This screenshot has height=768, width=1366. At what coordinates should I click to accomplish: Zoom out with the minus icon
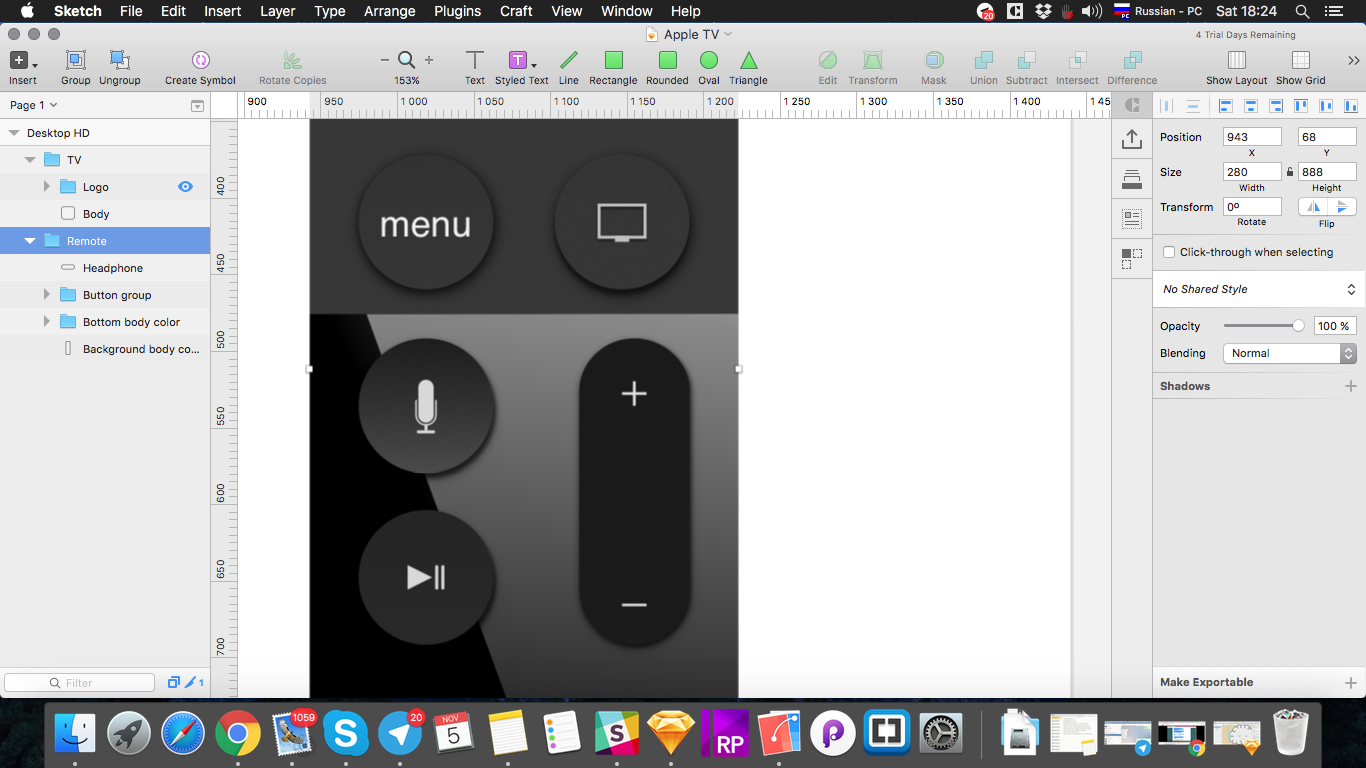pos(385,60)
